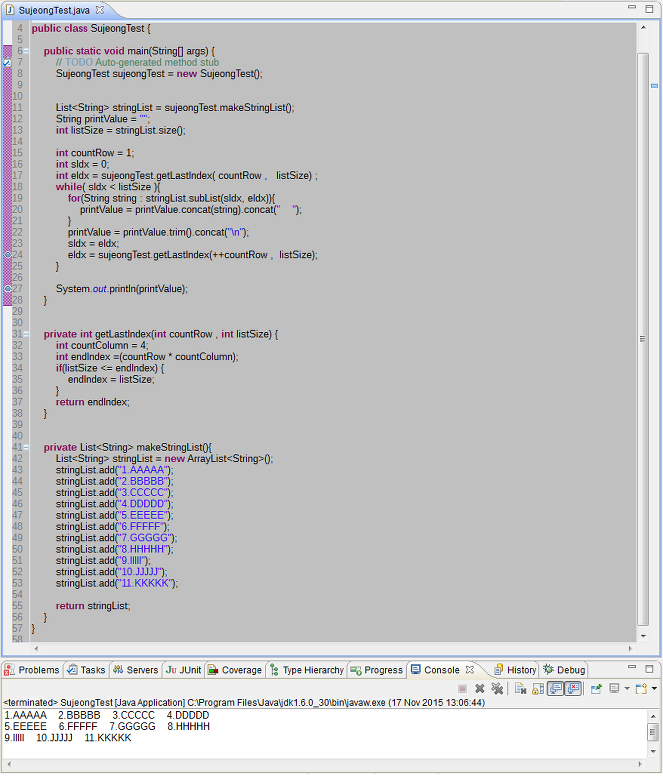Click 'public class SujeongTest {' line
This screenshot has height=776, width=663.
(x=91, y=29)
